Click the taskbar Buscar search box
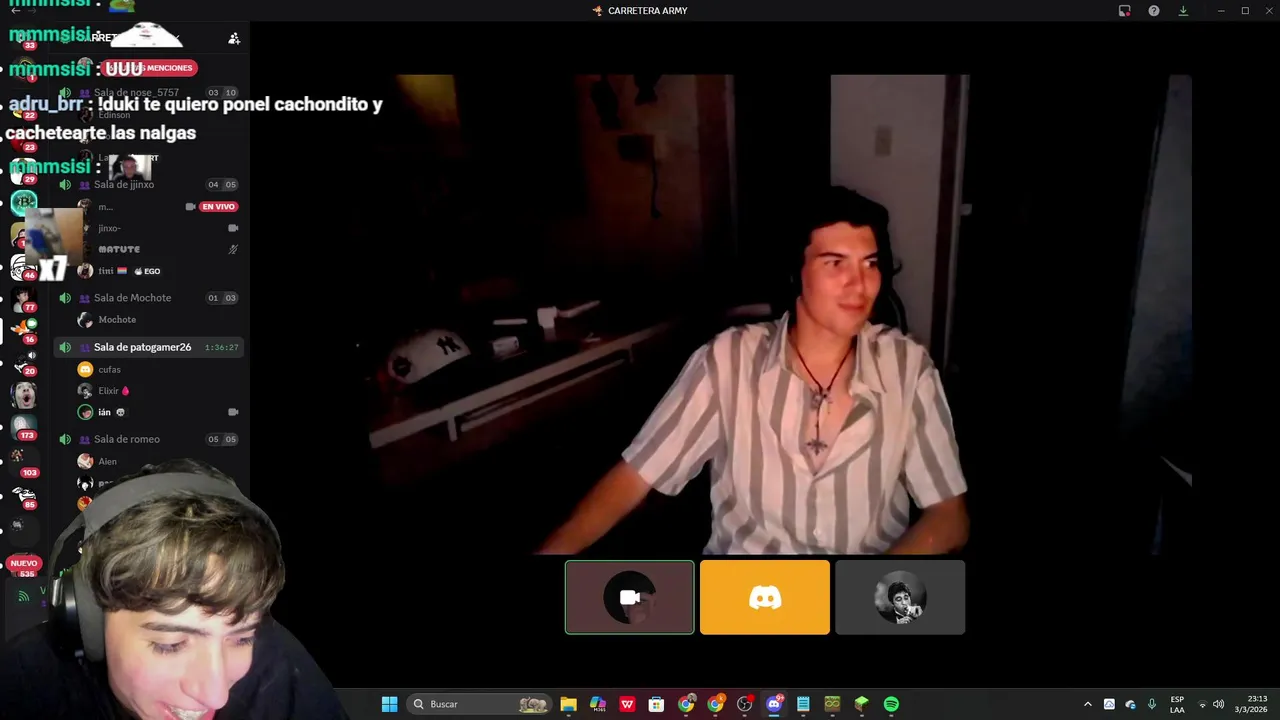The height and width of the screenshot is (720, 1280). 480,704
